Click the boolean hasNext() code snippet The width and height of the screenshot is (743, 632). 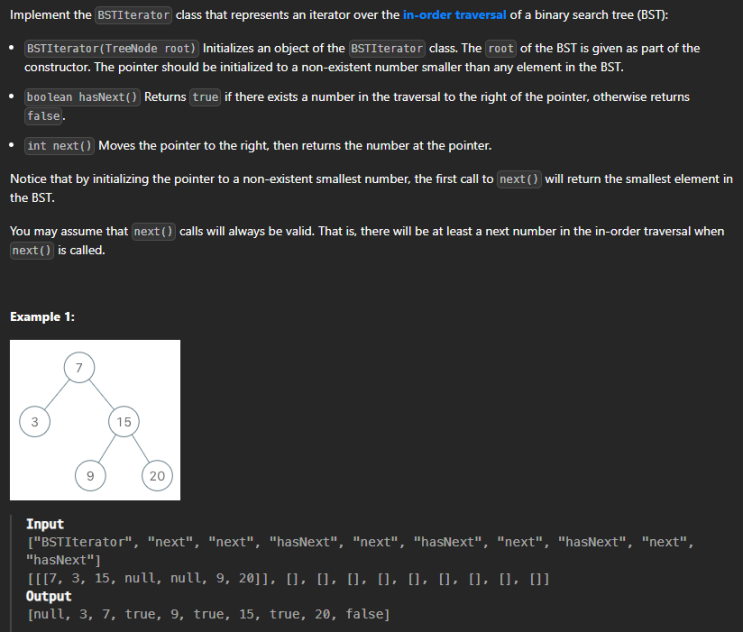82,97
